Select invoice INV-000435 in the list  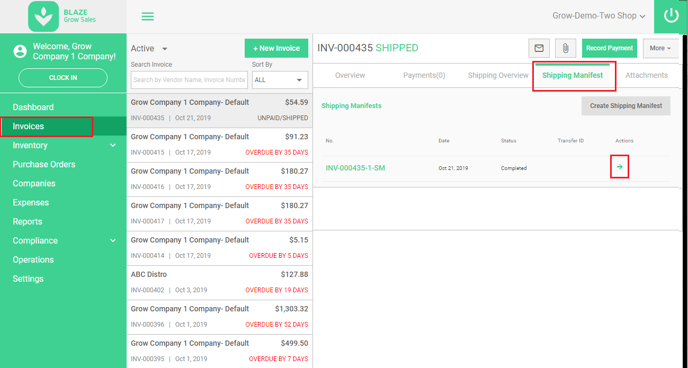click(x=219, y=111)
